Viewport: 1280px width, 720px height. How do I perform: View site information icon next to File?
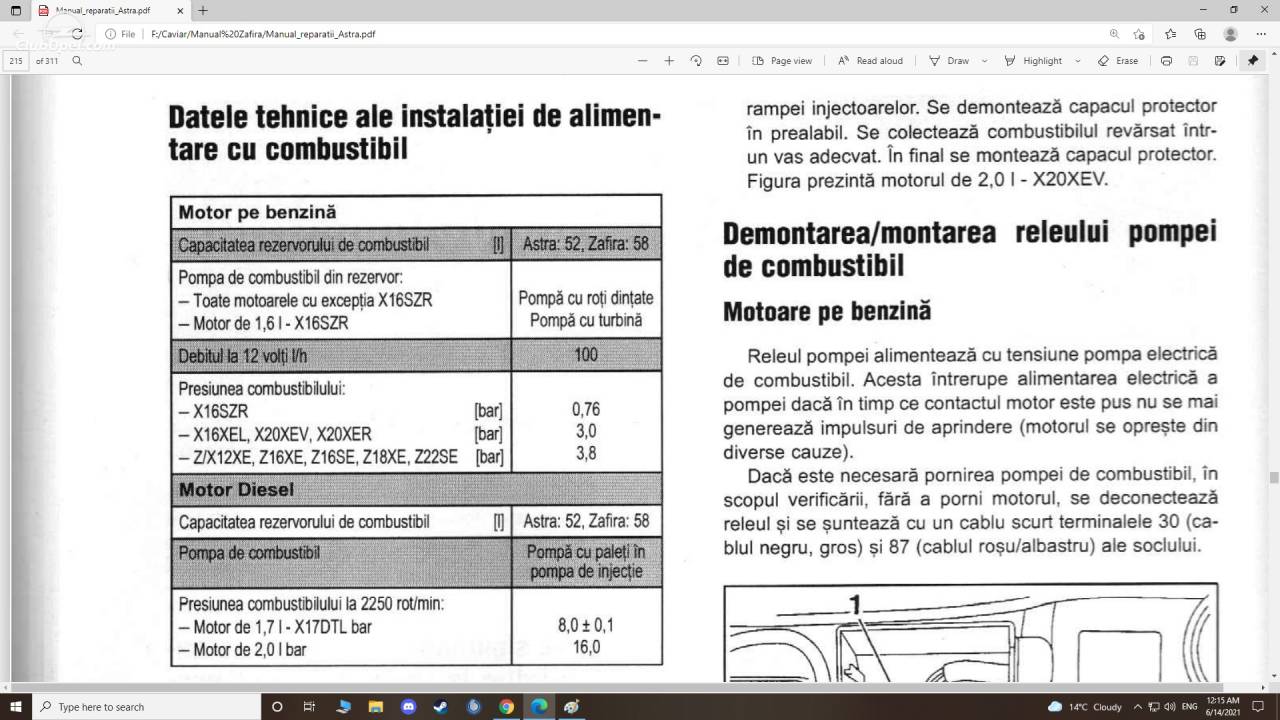pos(111,34)
